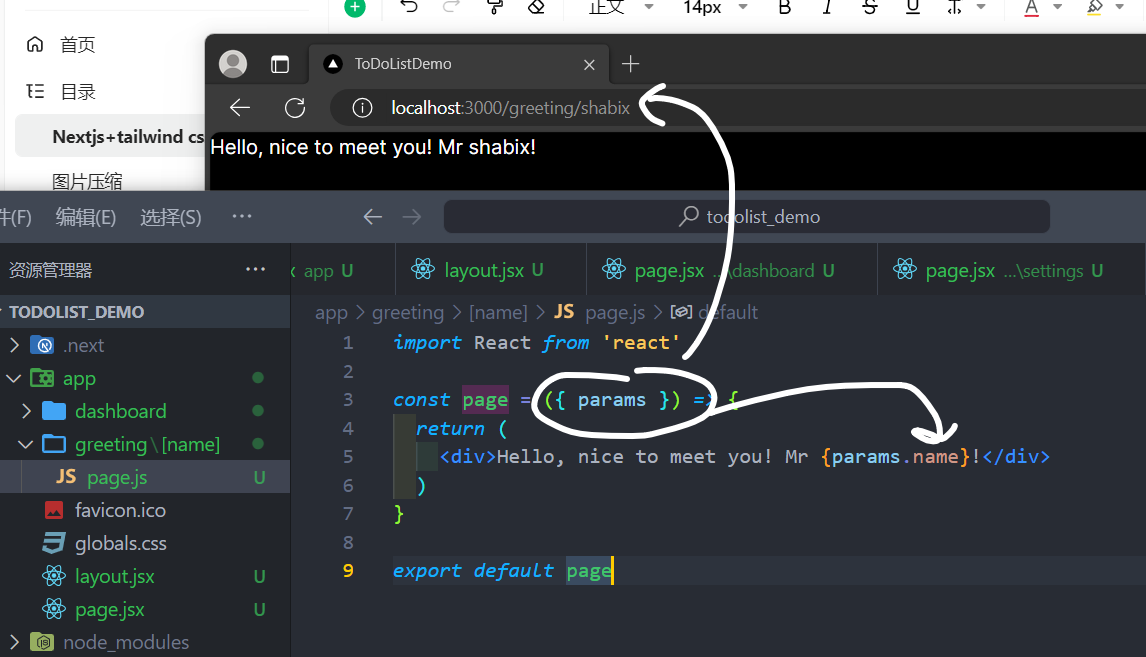Click the localhost:3000/greeting/shabix address bar
The width and height of the screenshot is (1146, 657).
(x=510, y=108)
